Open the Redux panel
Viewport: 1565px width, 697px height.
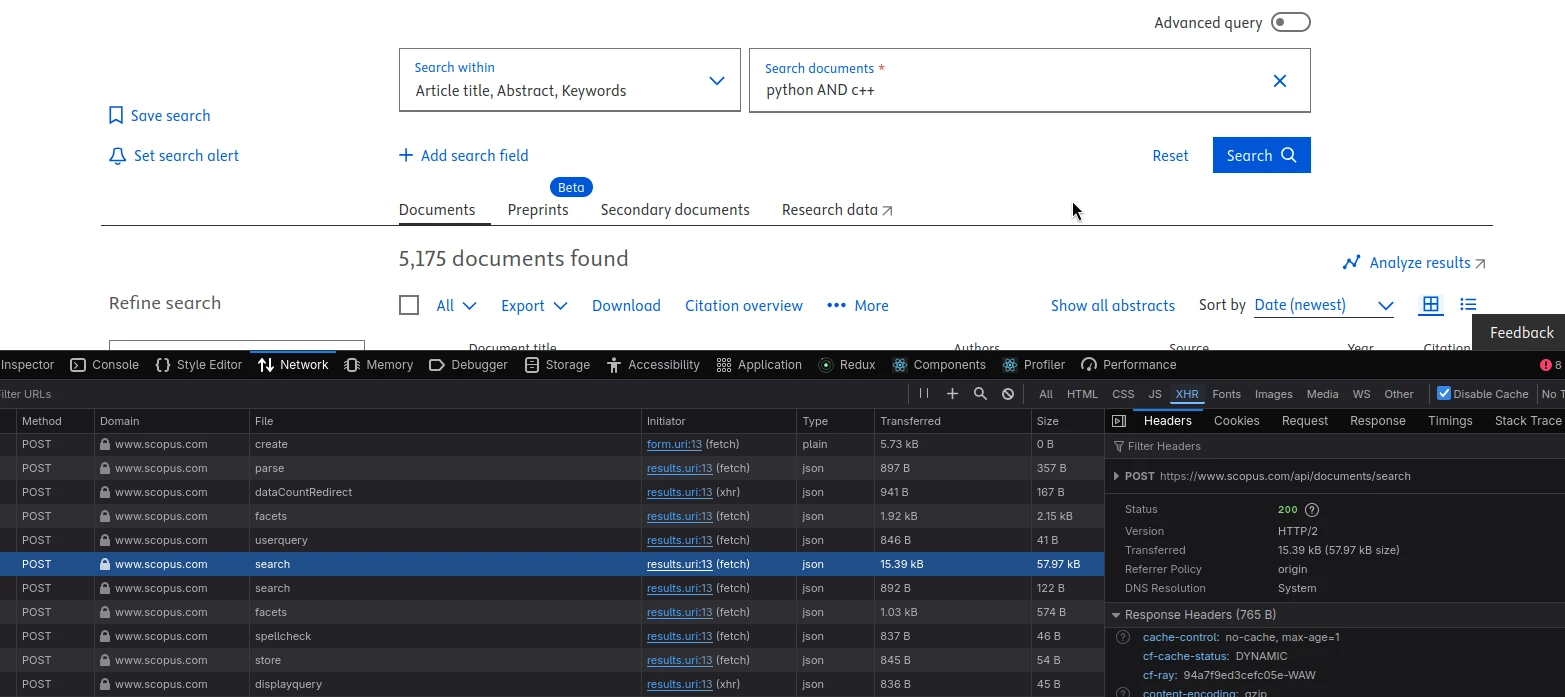[x=847, y=365]
